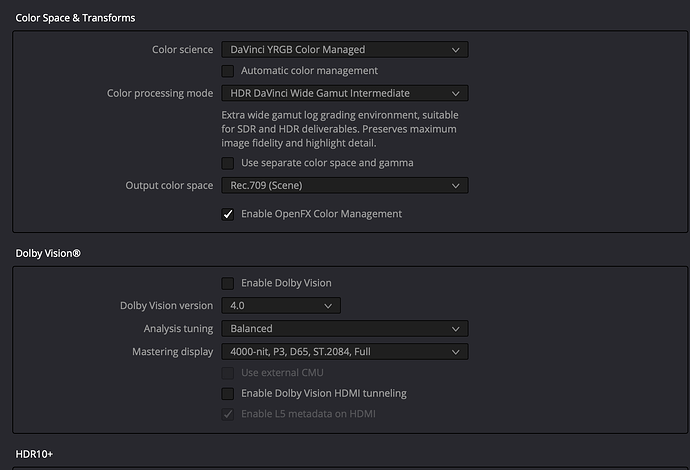The height and width of the screenshot is (470, 690).
Task: Click the Dolby Vision version label
Action: 166,305
